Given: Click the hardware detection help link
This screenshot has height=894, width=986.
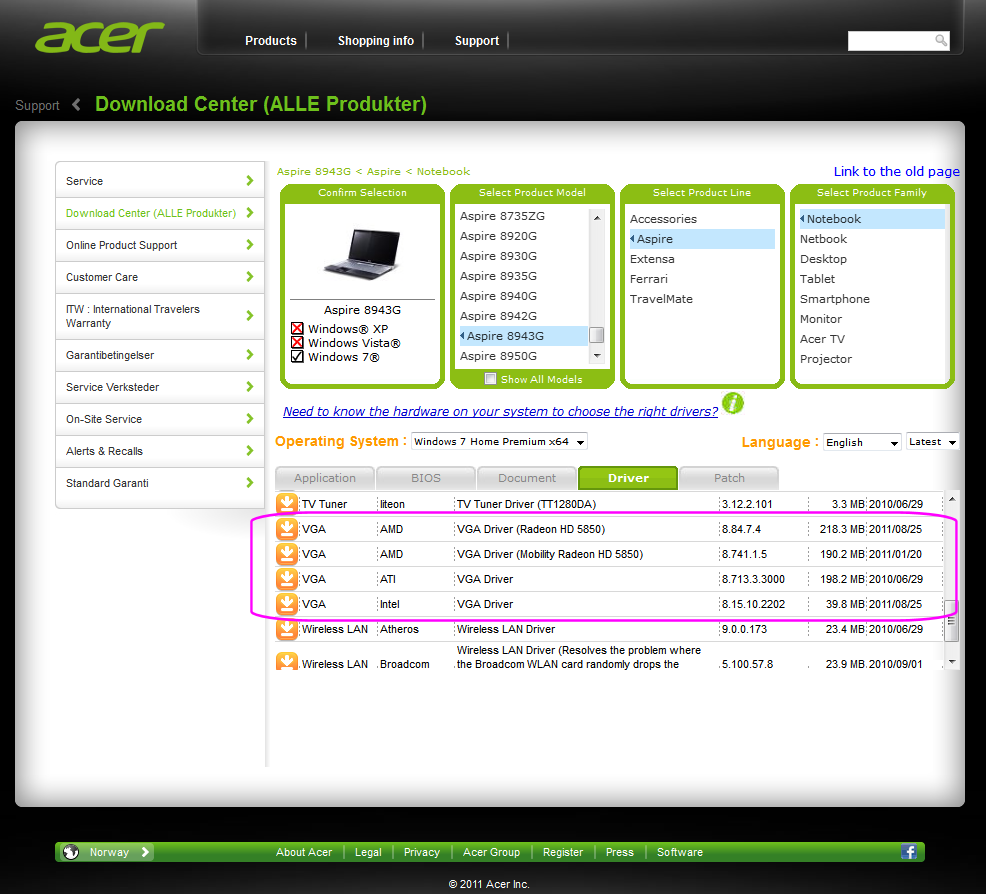Looking at the screenshot, I should [500, 411].
